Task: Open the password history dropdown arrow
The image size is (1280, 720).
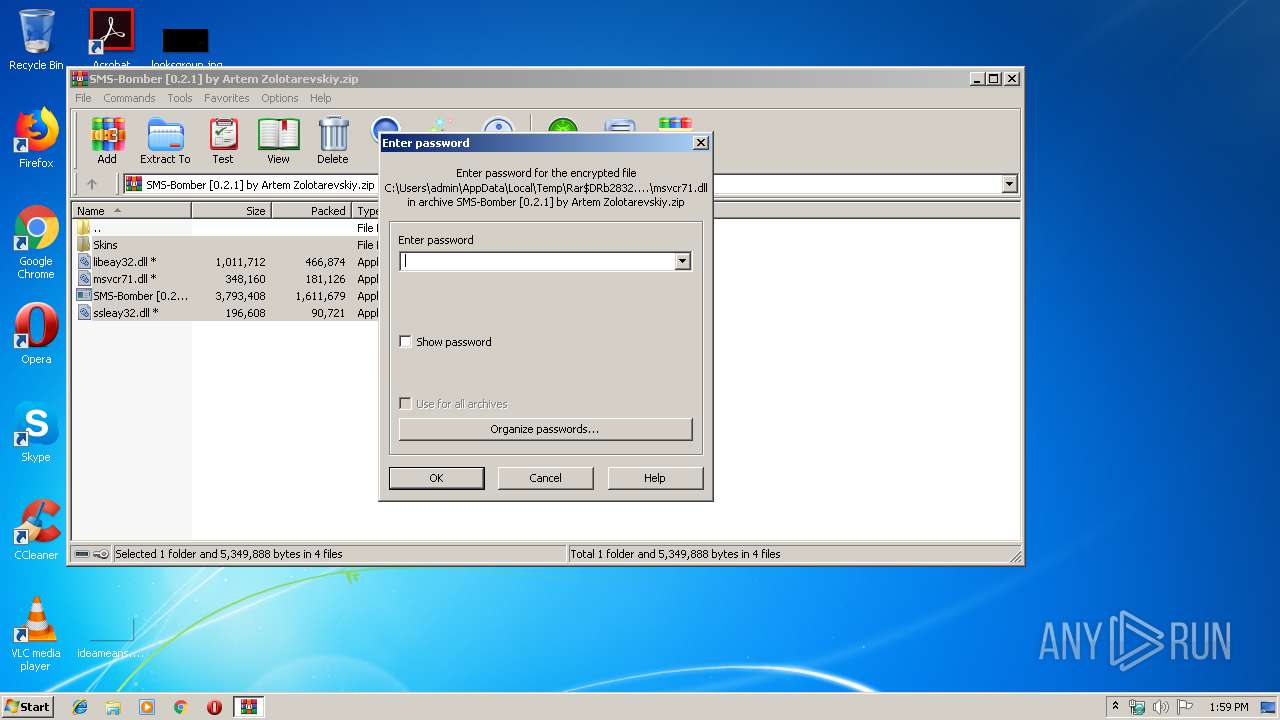Action: point(683,261)
